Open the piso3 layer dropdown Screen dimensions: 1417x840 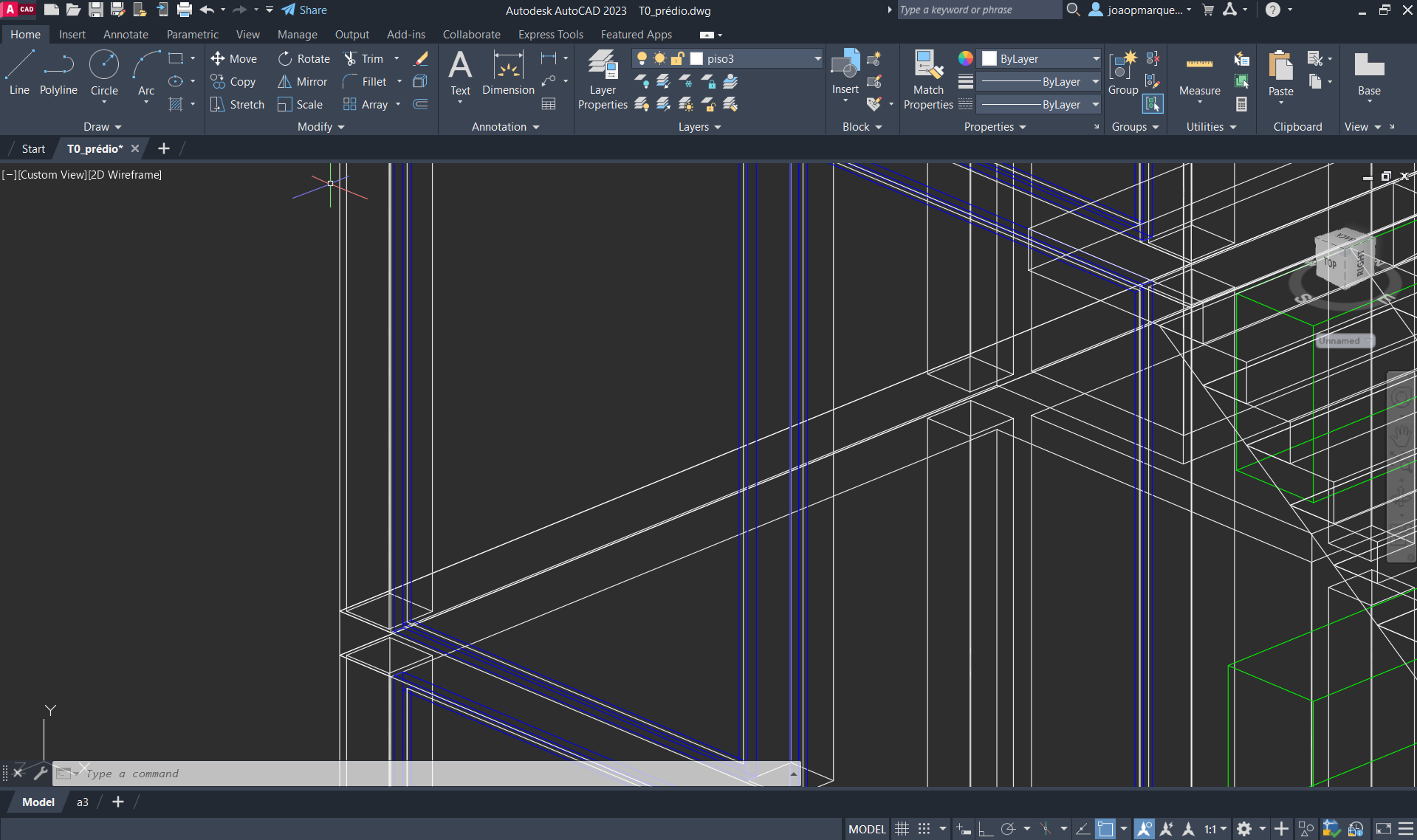click(817, 58)
